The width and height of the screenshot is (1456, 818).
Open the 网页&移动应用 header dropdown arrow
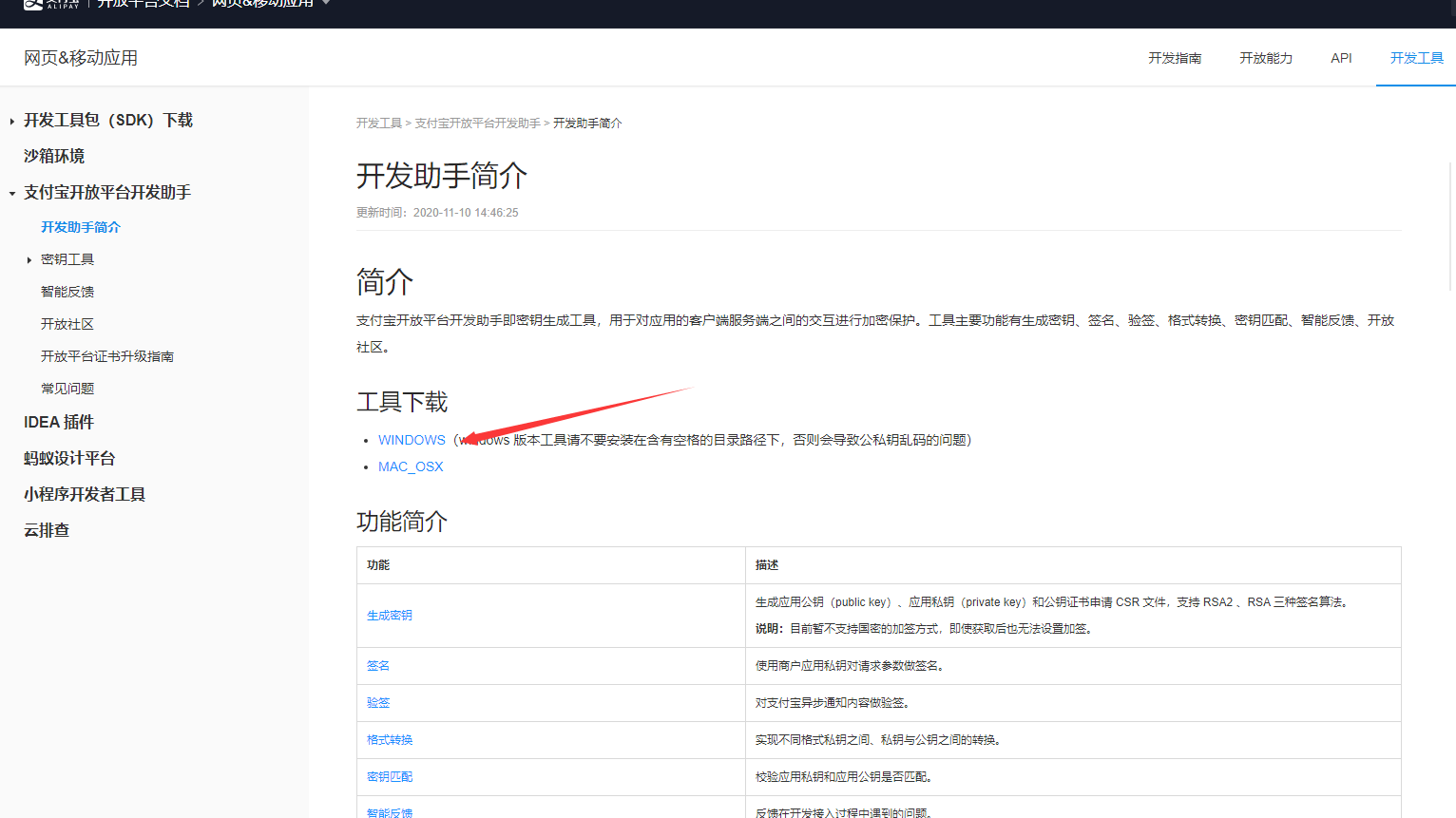pos(327,3)
